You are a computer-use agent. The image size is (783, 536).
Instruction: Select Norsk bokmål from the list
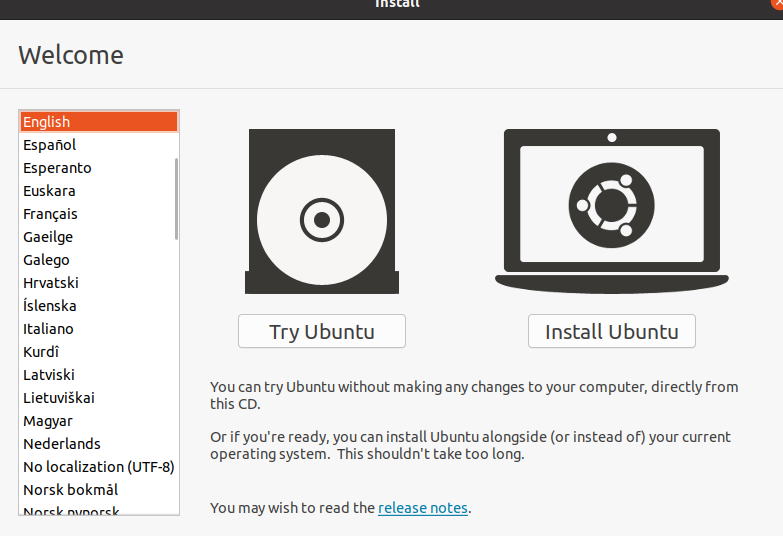tap(70, 490)
